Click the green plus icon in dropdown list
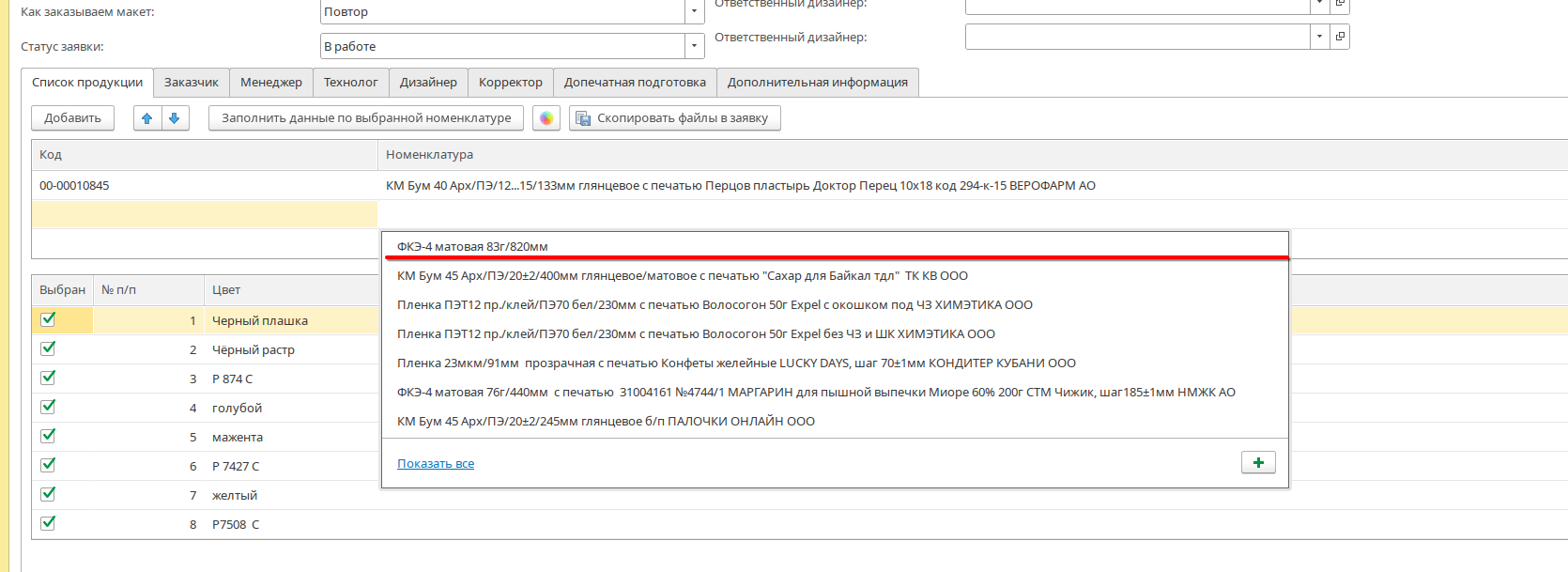 [x=1257, y=462]
